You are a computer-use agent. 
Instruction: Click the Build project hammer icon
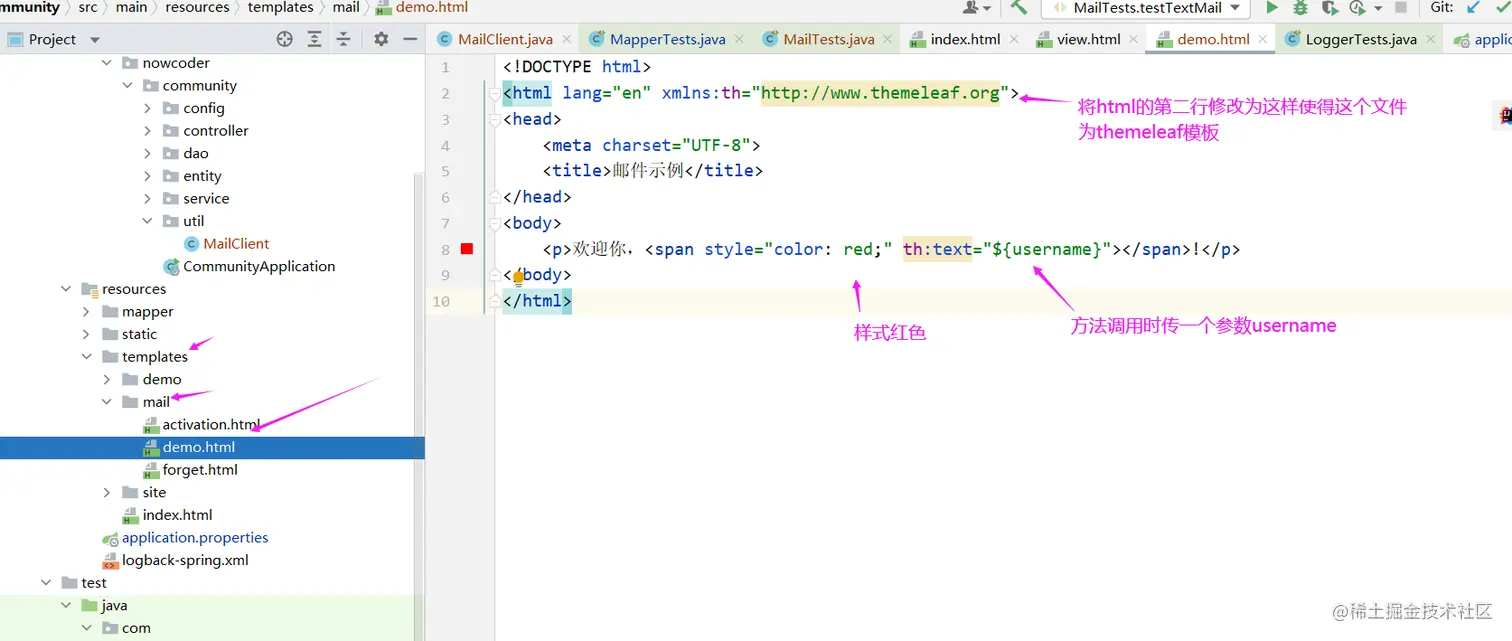pos(1019,7)
